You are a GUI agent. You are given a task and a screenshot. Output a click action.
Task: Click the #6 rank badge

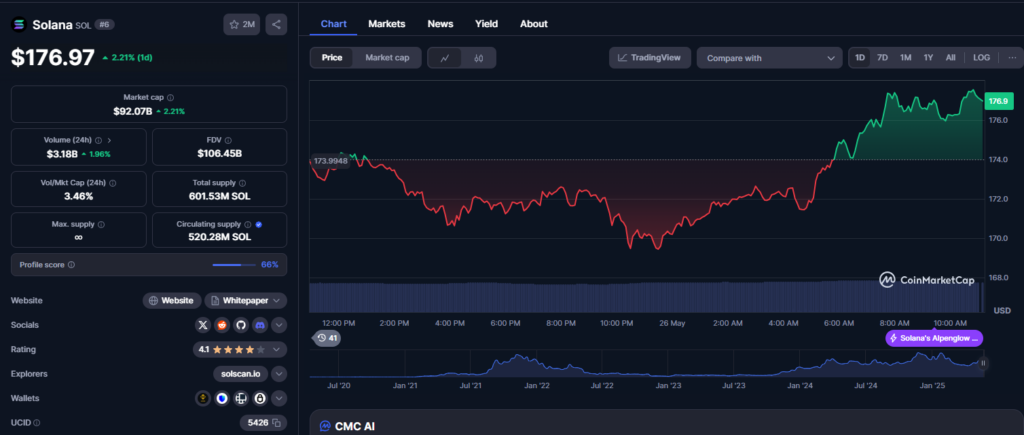[x=104, y=25]
